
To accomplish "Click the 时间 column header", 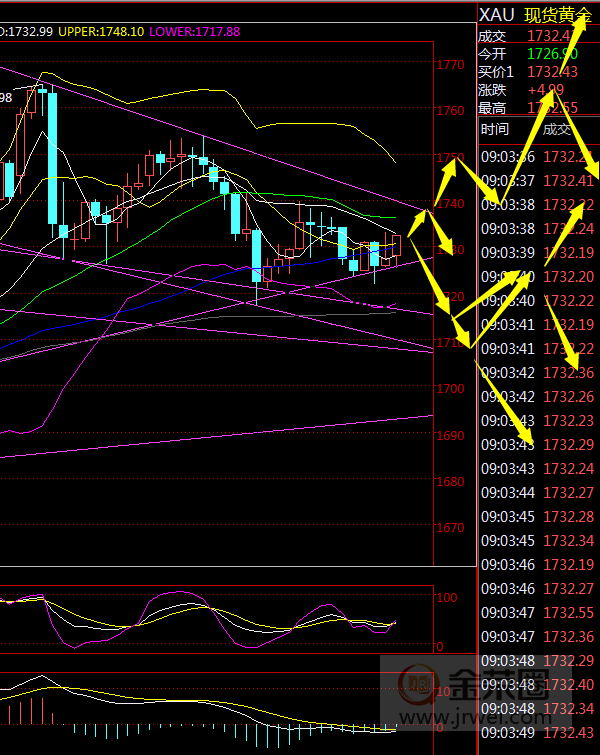I will [495, 129].
